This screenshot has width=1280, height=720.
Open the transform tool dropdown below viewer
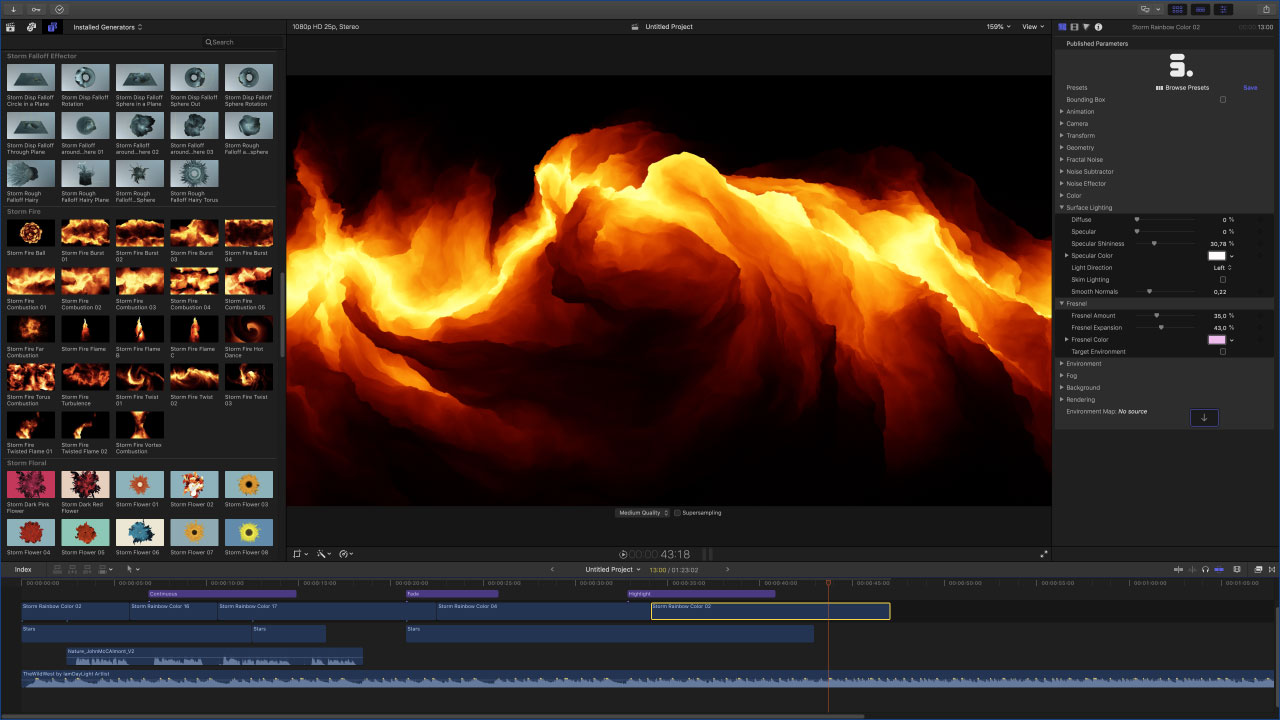[x=300, y=554]
